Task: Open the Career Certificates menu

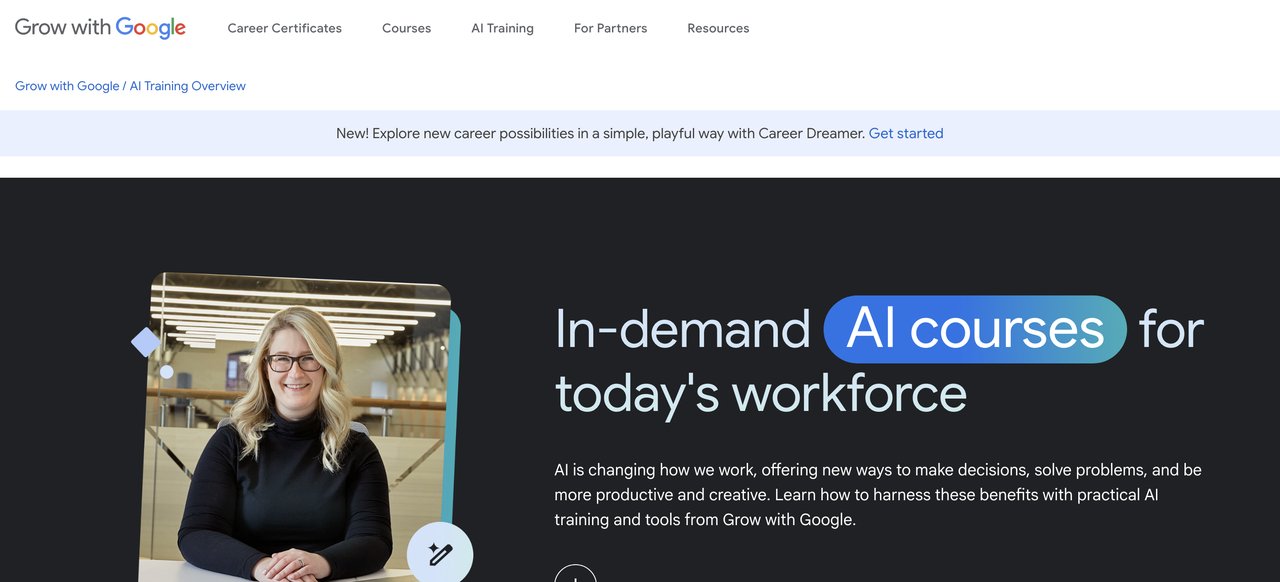Action: coord(284,28)
